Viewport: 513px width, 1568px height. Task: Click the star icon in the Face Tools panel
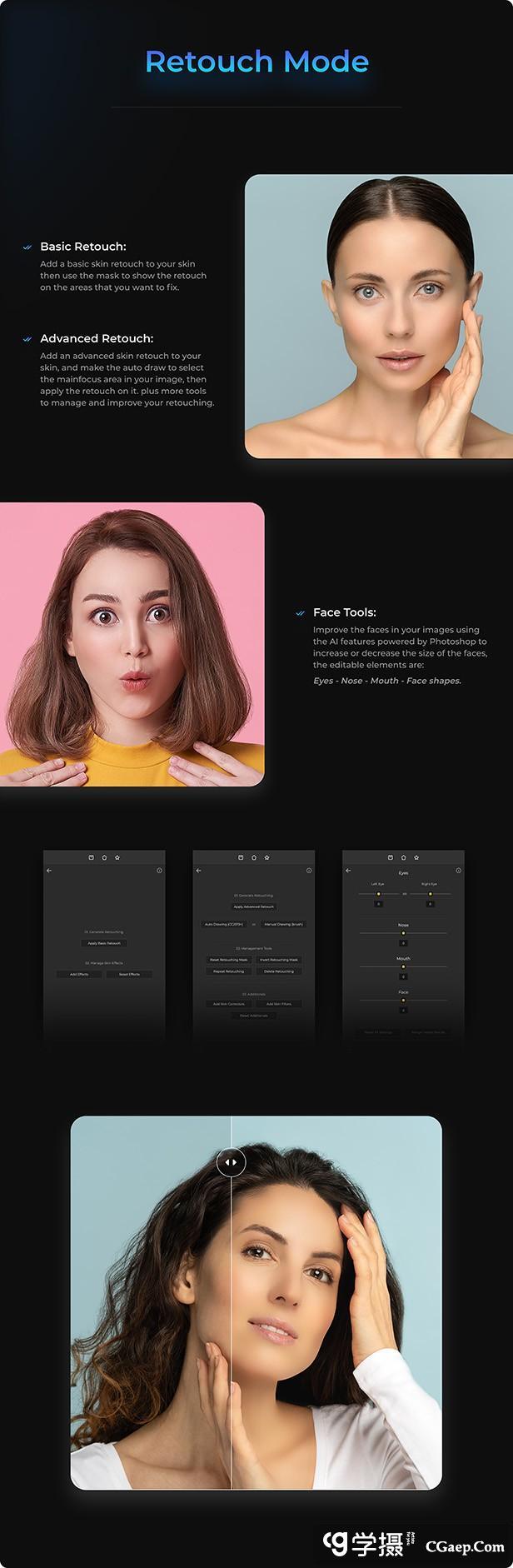coord(416,857)
